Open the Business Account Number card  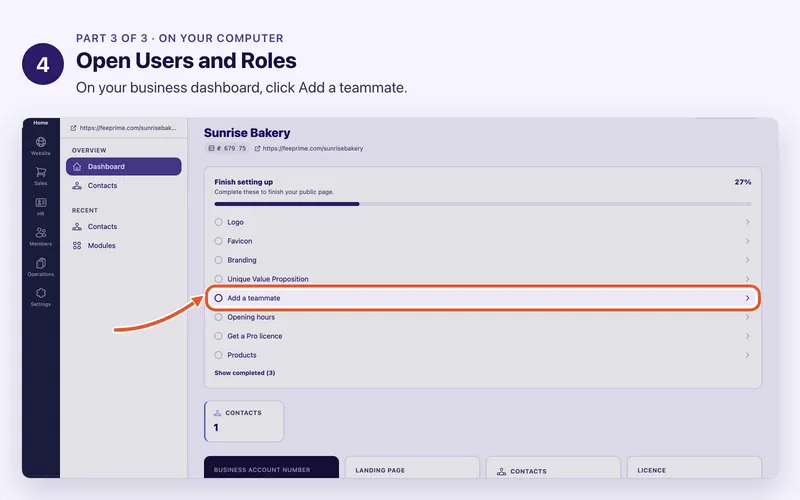point(271,467)
